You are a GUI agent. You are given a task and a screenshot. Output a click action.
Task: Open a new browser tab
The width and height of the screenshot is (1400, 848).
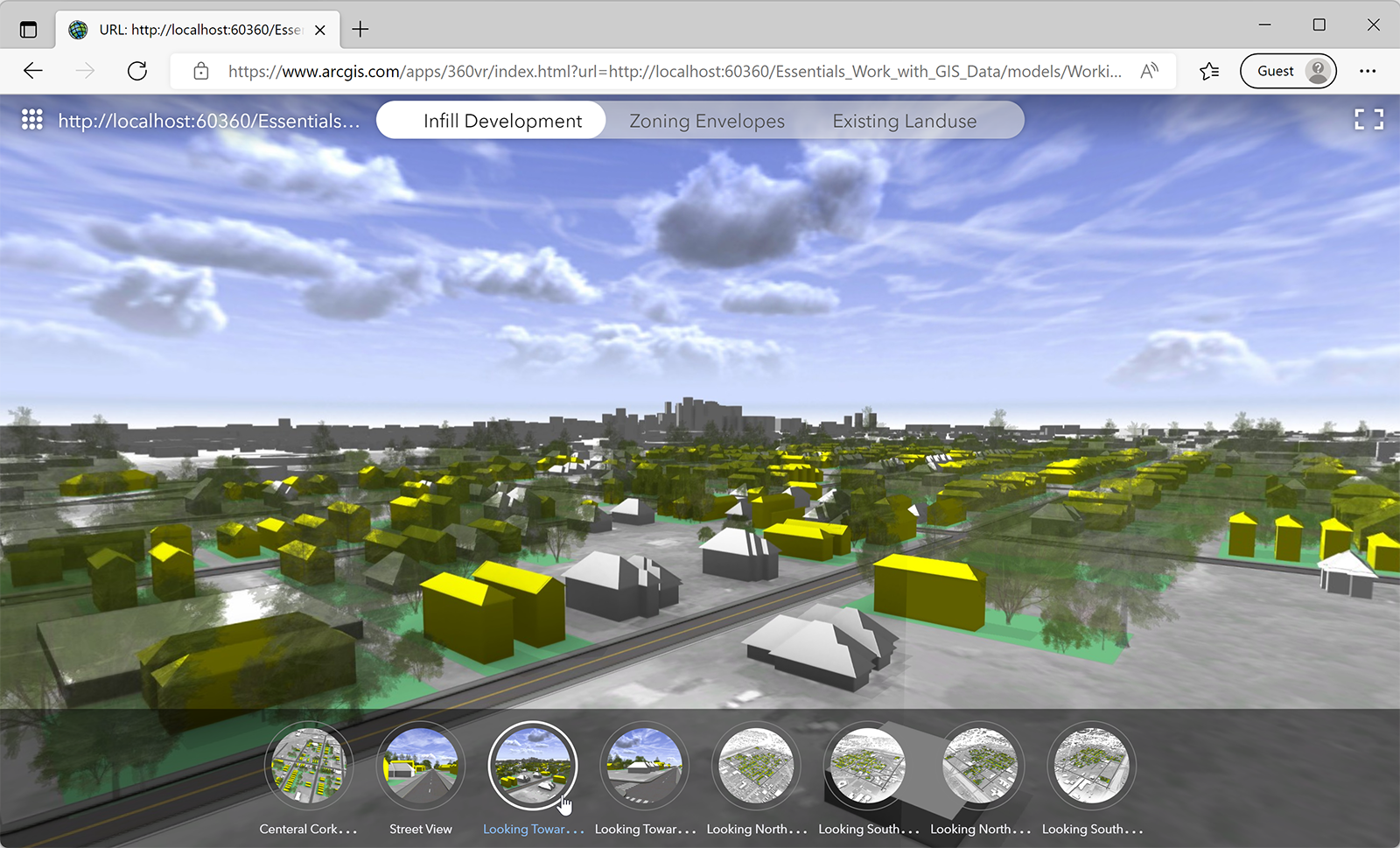tap(360, 28)
